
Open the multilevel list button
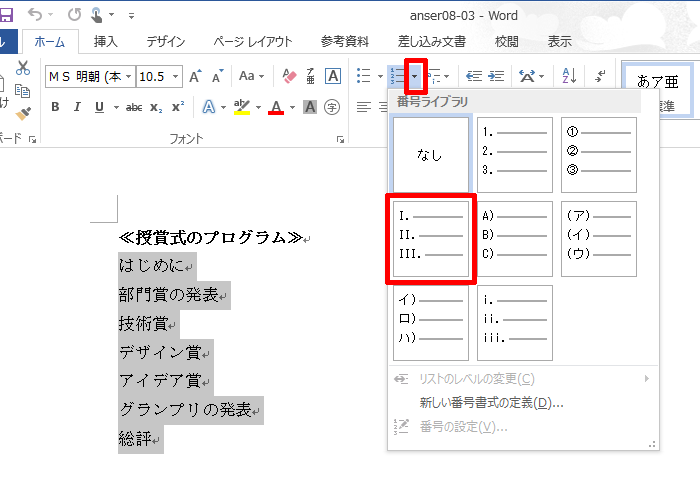437,76
